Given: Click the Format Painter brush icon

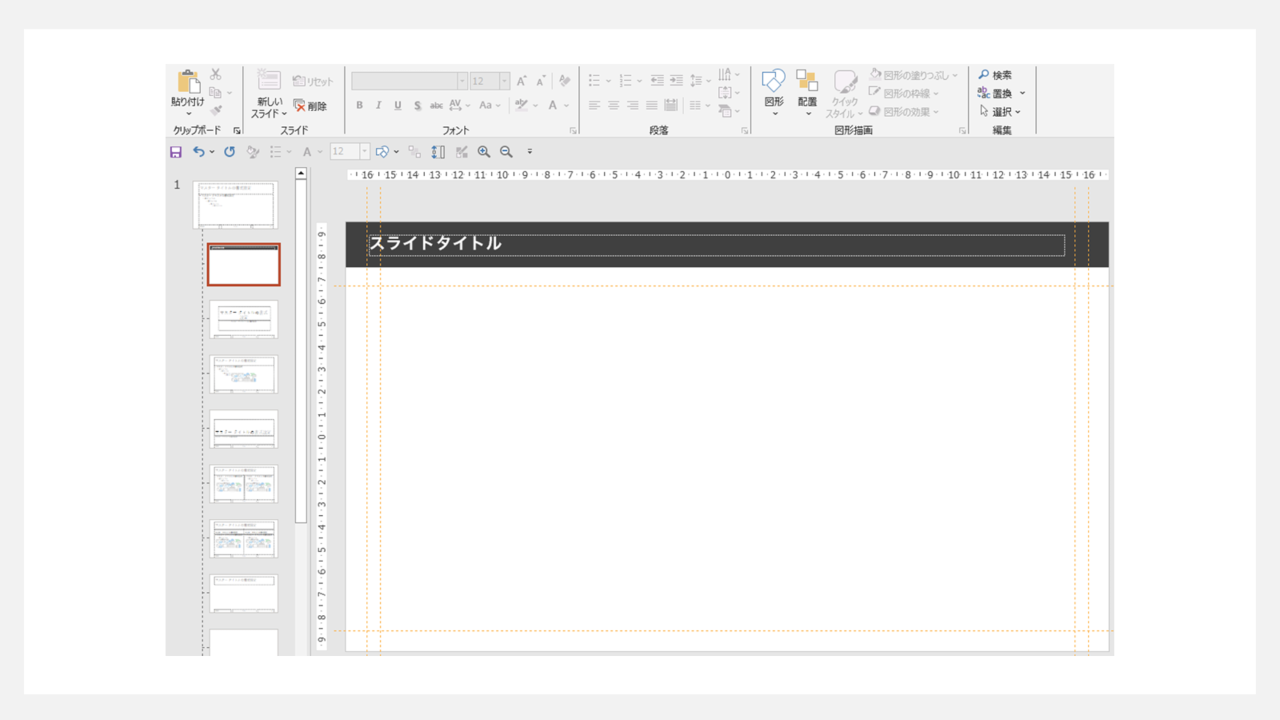Looking at the screenshot, I should coord(216,110).
